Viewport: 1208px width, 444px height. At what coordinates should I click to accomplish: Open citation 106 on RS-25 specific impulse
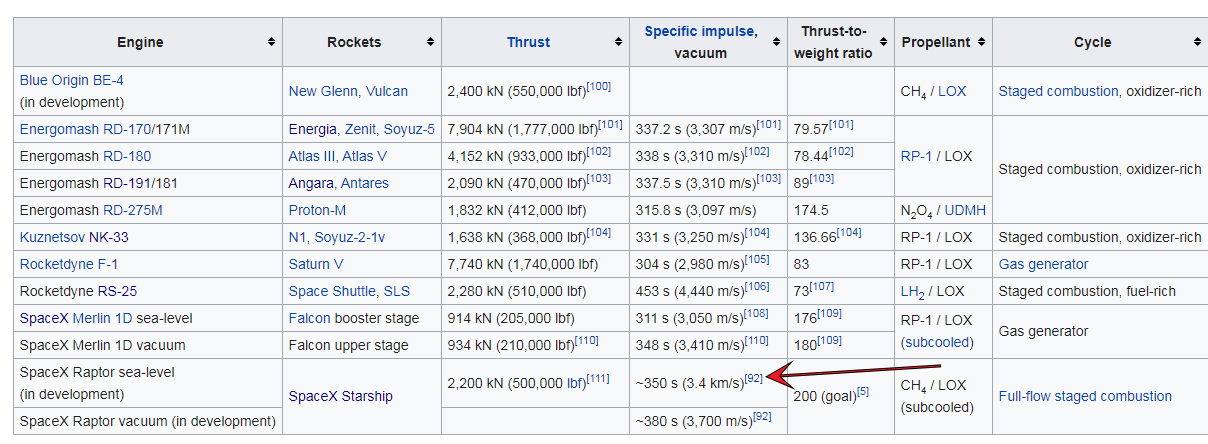tap(755, 286)
